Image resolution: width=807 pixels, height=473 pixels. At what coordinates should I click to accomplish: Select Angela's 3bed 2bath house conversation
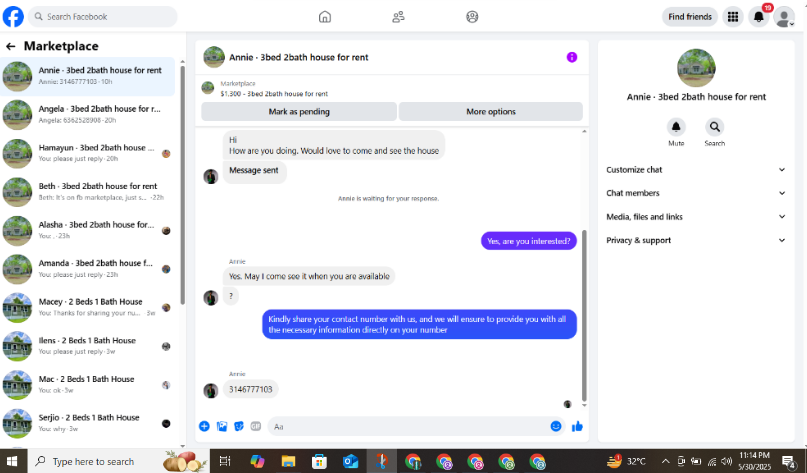click(88, 114)
